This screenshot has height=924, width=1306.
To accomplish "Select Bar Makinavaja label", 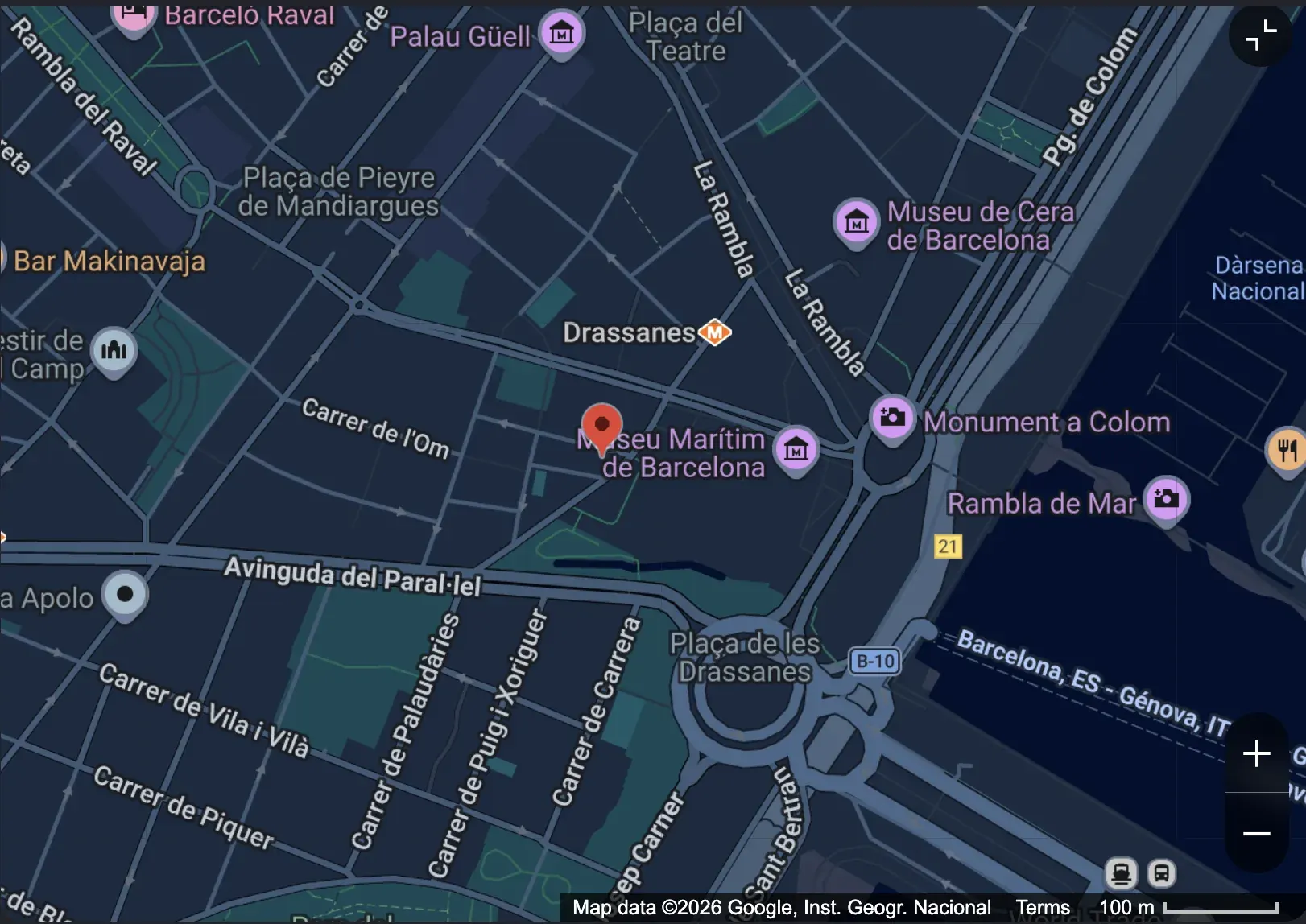I will point(110,261).
